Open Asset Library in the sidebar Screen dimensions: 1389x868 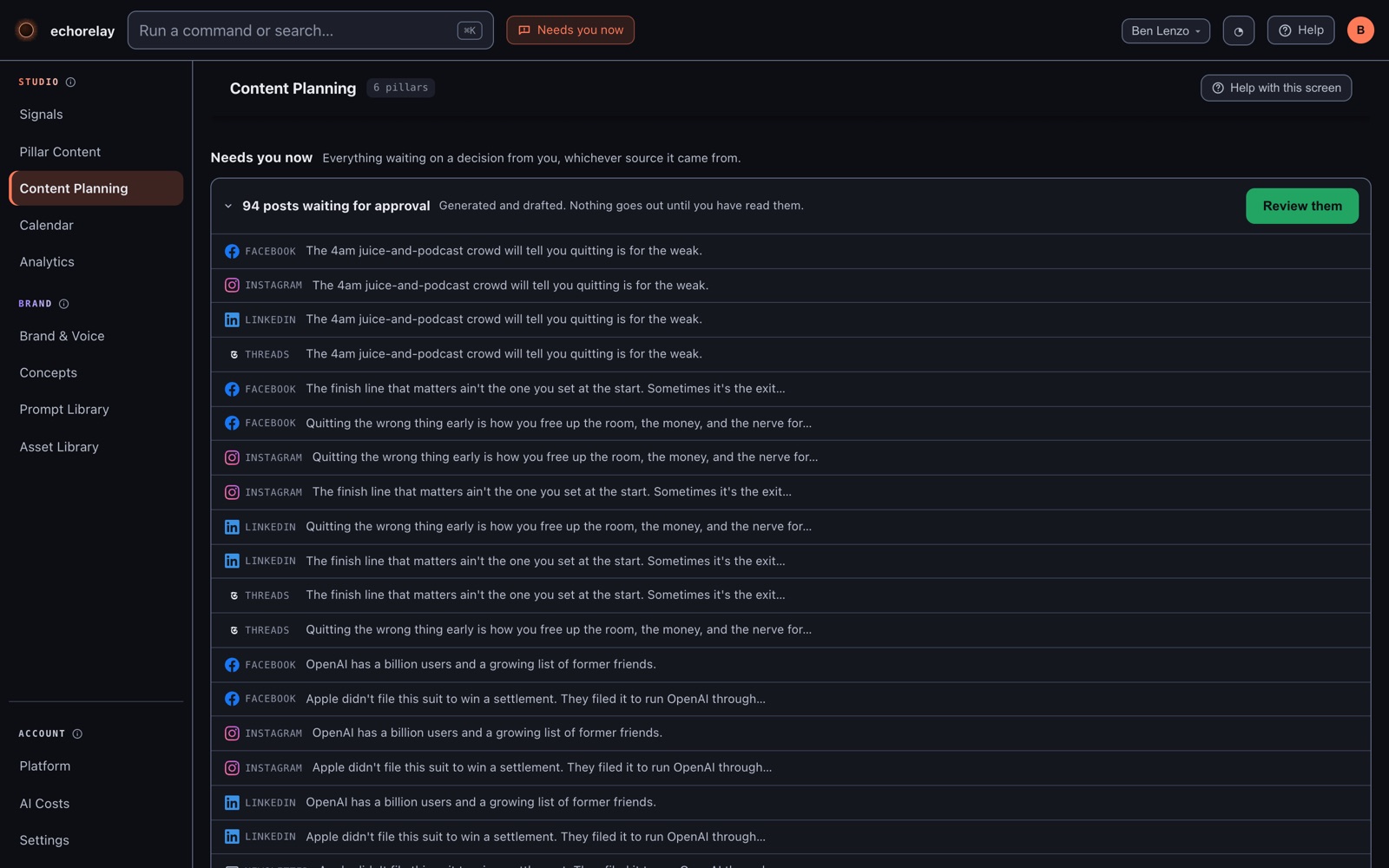click(x=95, y=447)
